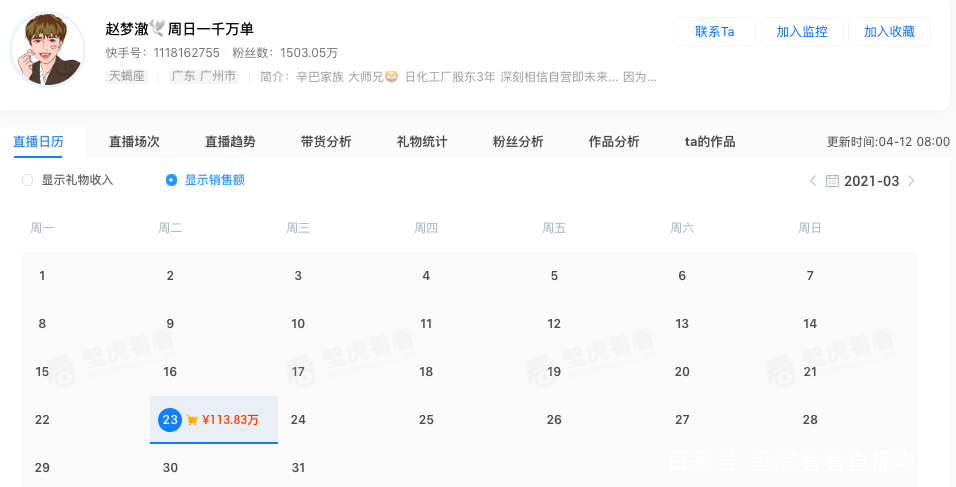
Task: Switch to 直播日历 tab
Action: (x=38, y=142)
